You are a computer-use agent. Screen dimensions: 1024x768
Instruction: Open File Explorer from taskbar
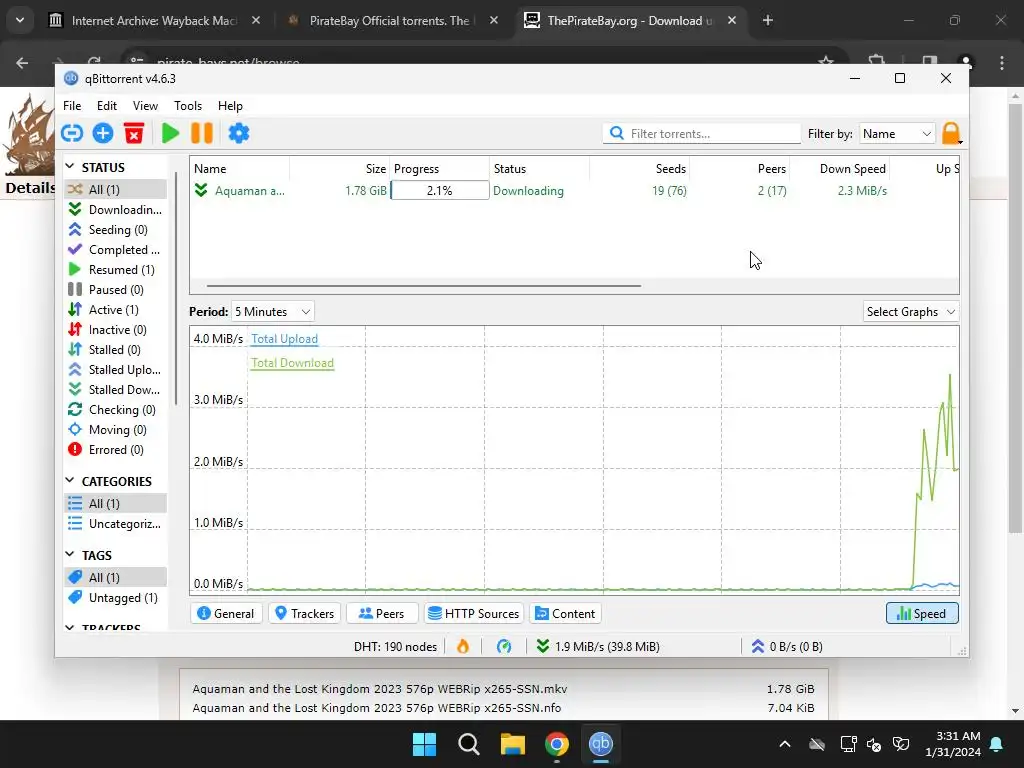coord(513,744)
